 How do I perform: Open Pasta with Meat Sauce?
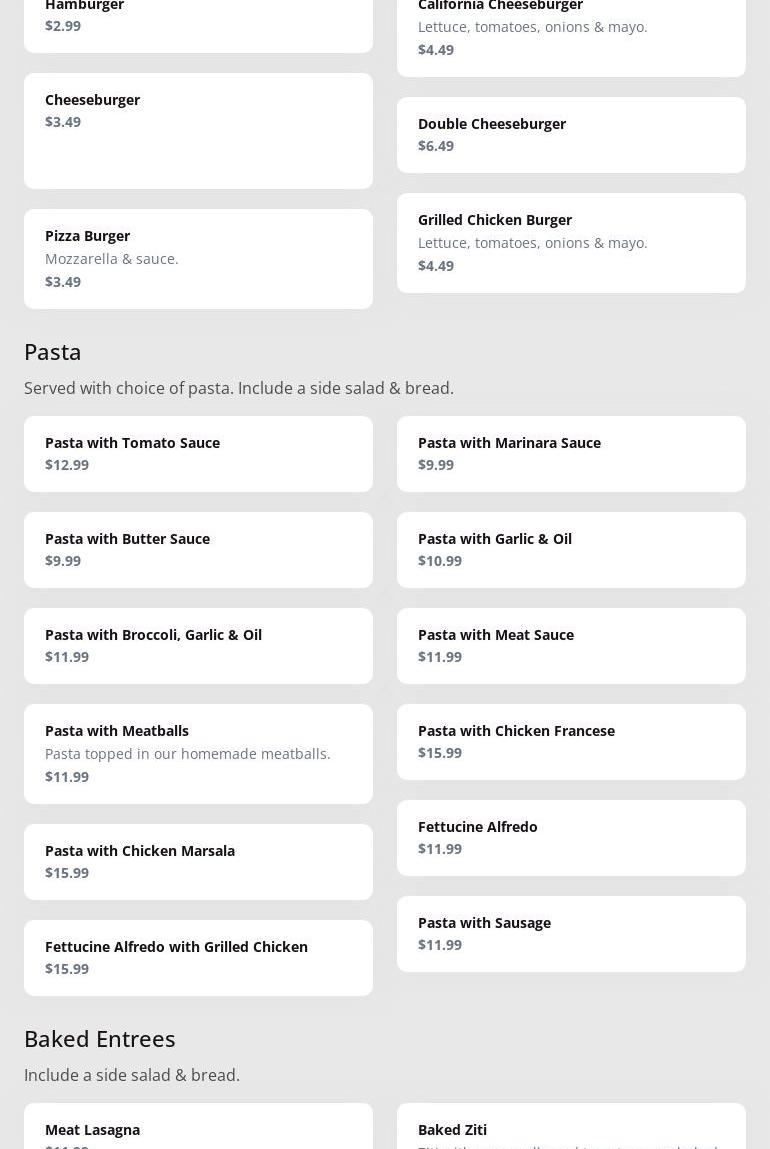[x=571, y=646]
